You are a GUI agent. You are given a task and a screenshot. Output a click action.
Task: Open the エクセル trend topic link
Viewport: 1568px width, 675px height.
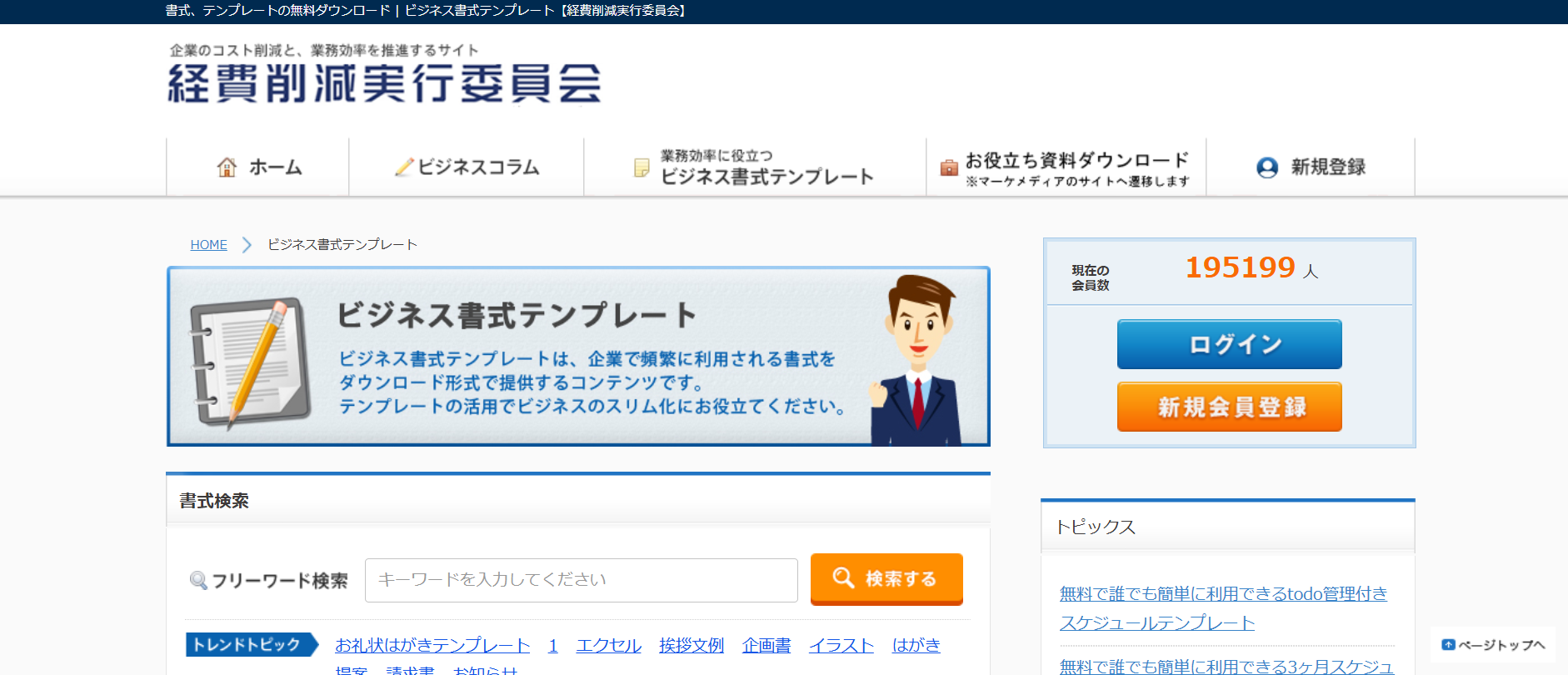(608, 645)
